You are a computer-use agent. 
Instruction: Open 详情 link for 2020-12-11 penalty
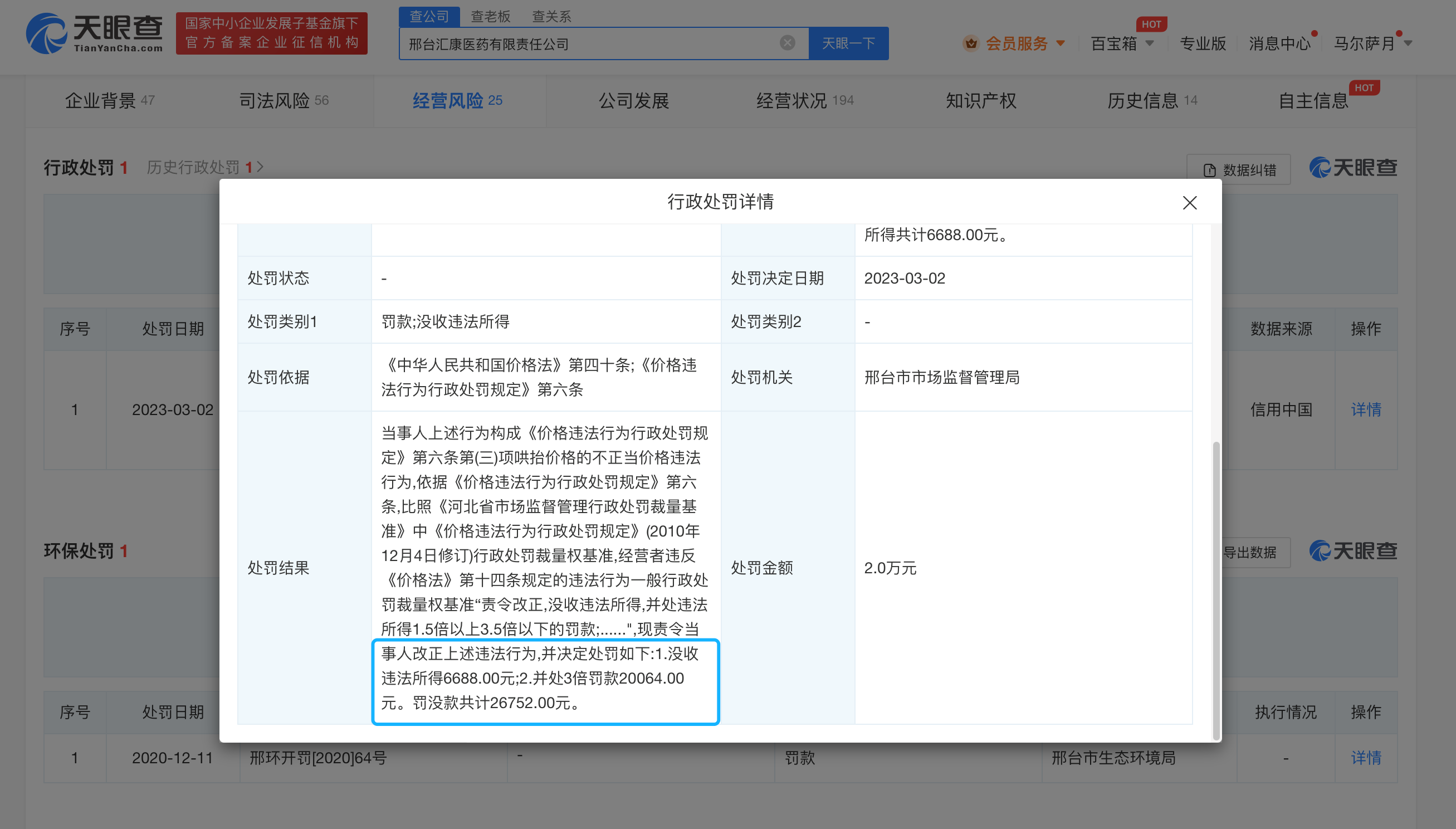(x=1366, y=758)
